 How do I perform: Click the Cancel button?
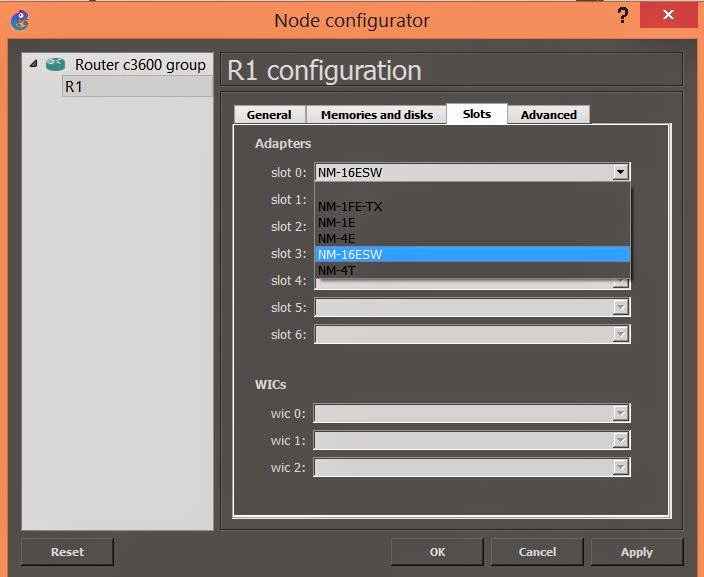pos(537,552)
